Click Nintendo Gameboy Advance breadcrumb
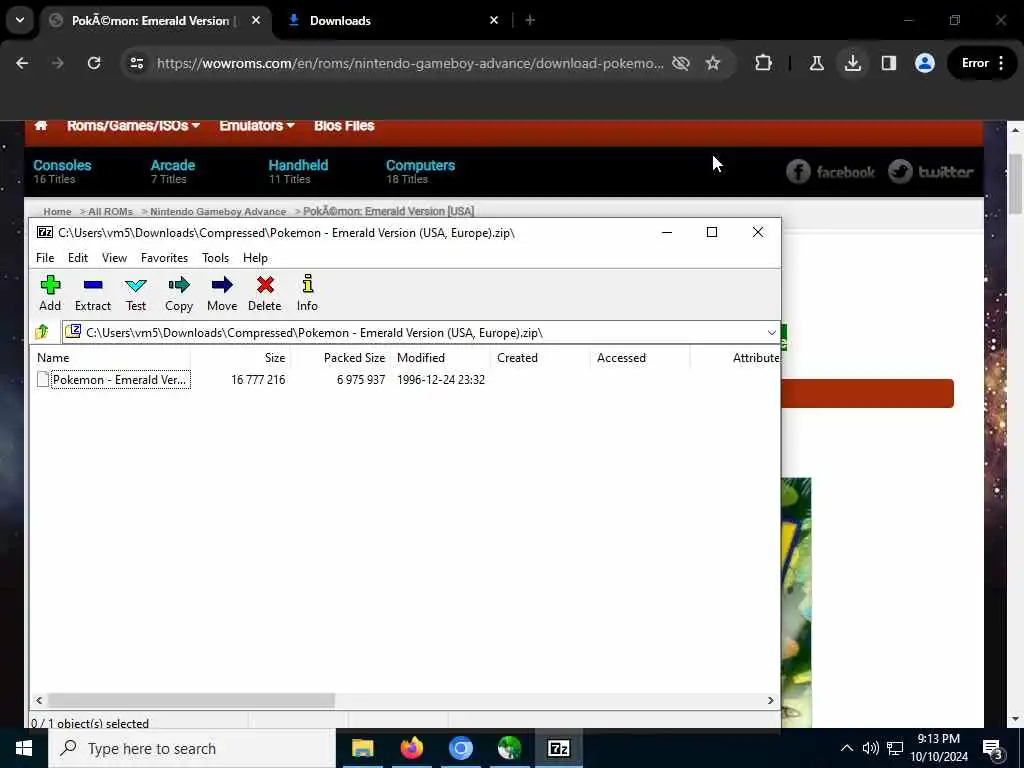 tap(218, 212)
